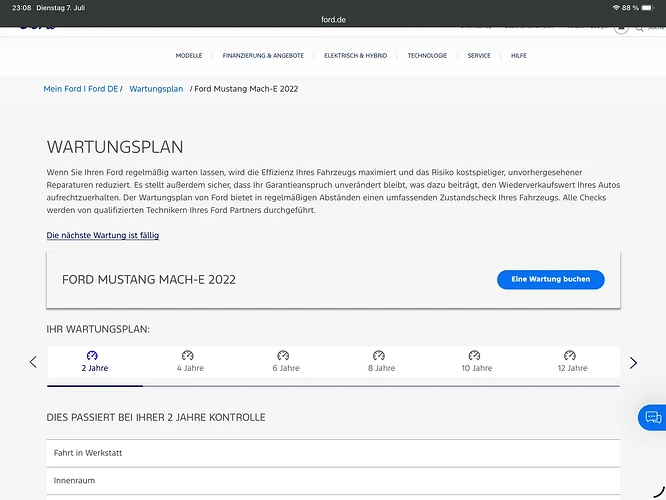This screenshot has width=666, height=500.
Task: Open the Wartungsplan breadcrumb link
Action: [156, 89]
